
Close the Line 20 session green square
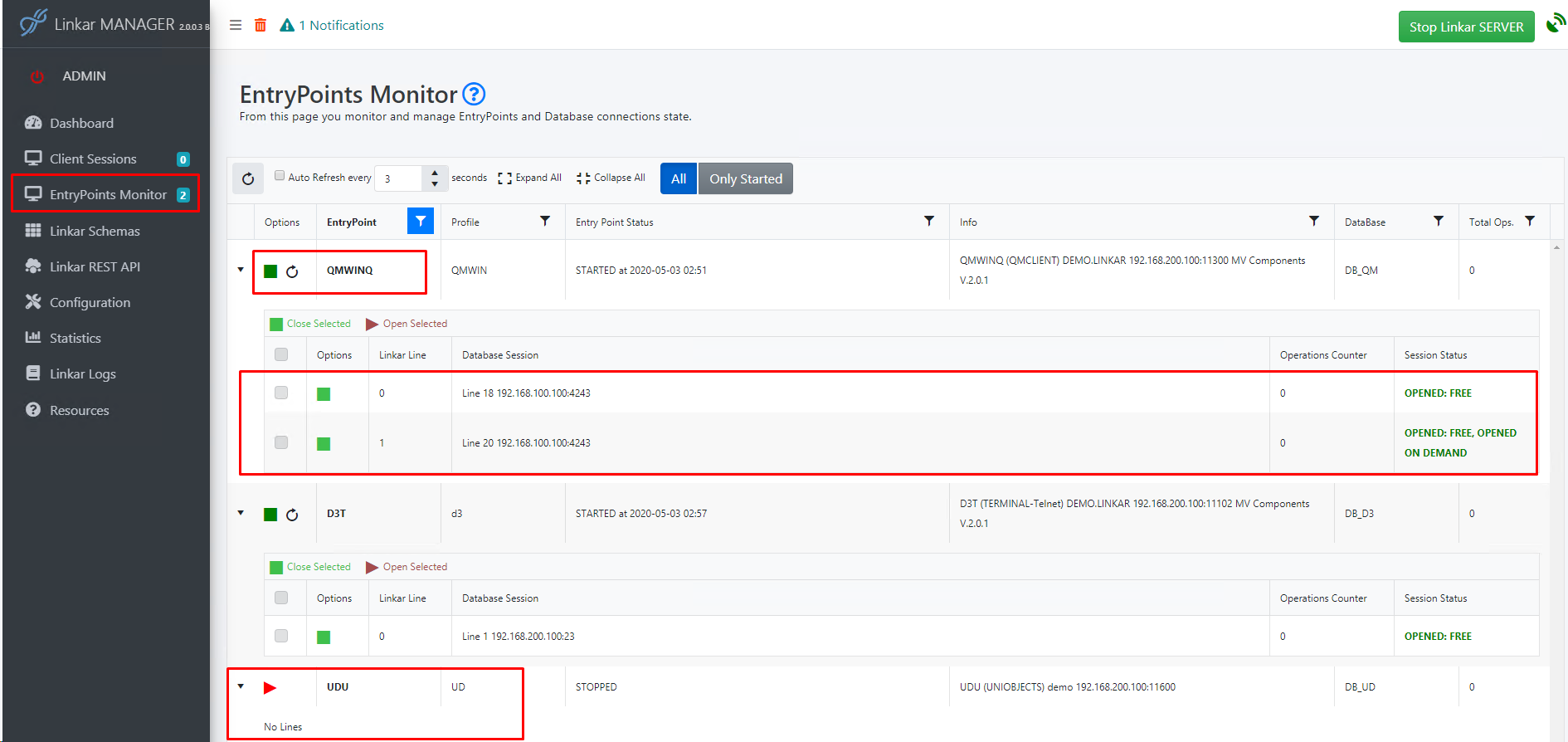(x=324, y=444)
